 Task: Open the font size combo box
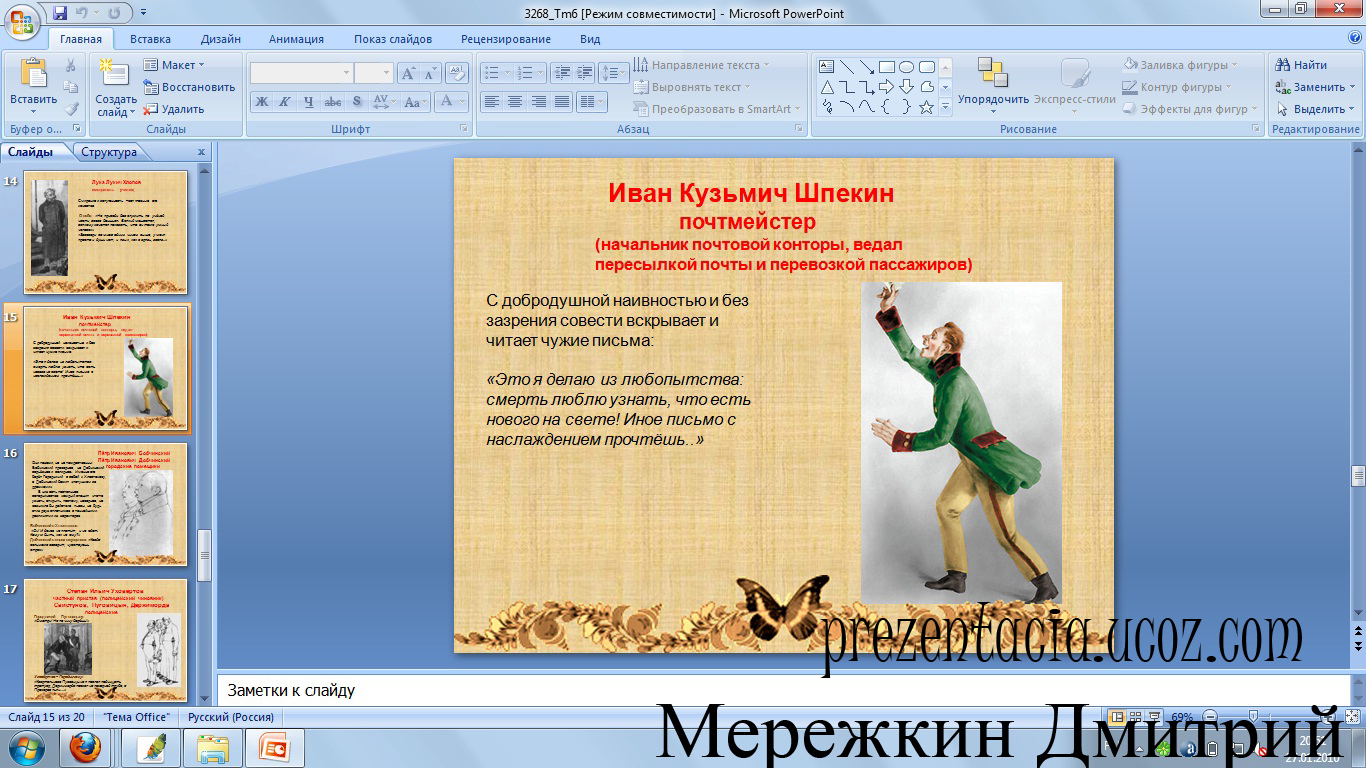point(374,73)
